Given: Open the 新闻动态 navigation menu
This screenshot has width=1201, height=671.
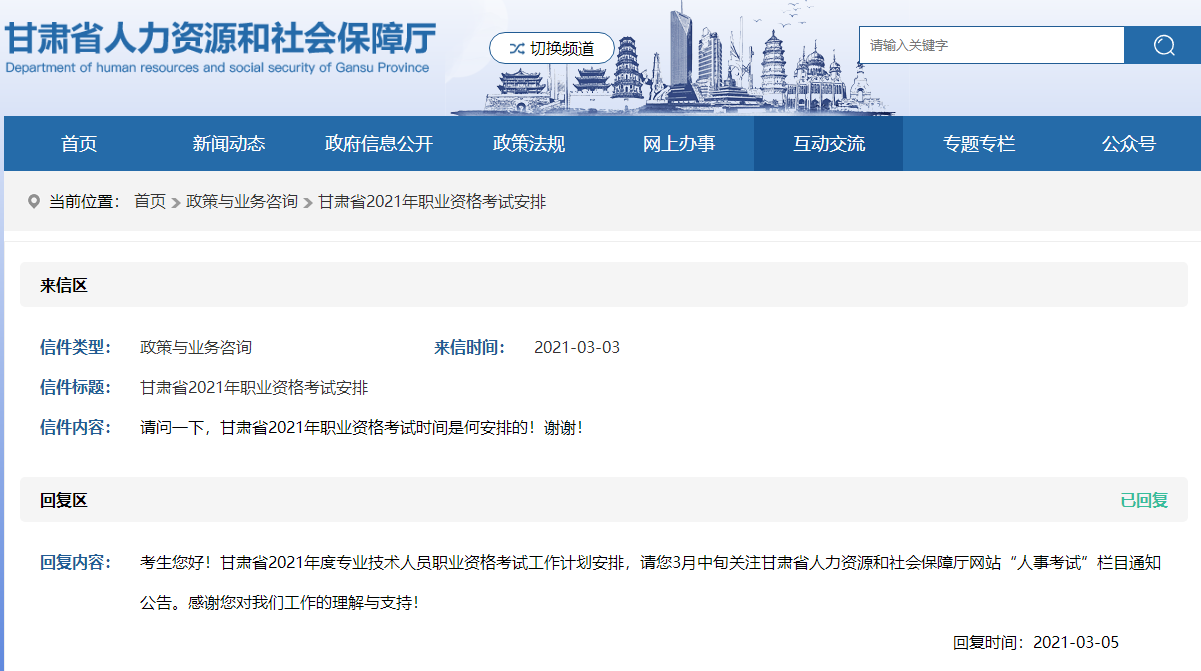Looking at the screenshot, I should [x=228, y=143].
